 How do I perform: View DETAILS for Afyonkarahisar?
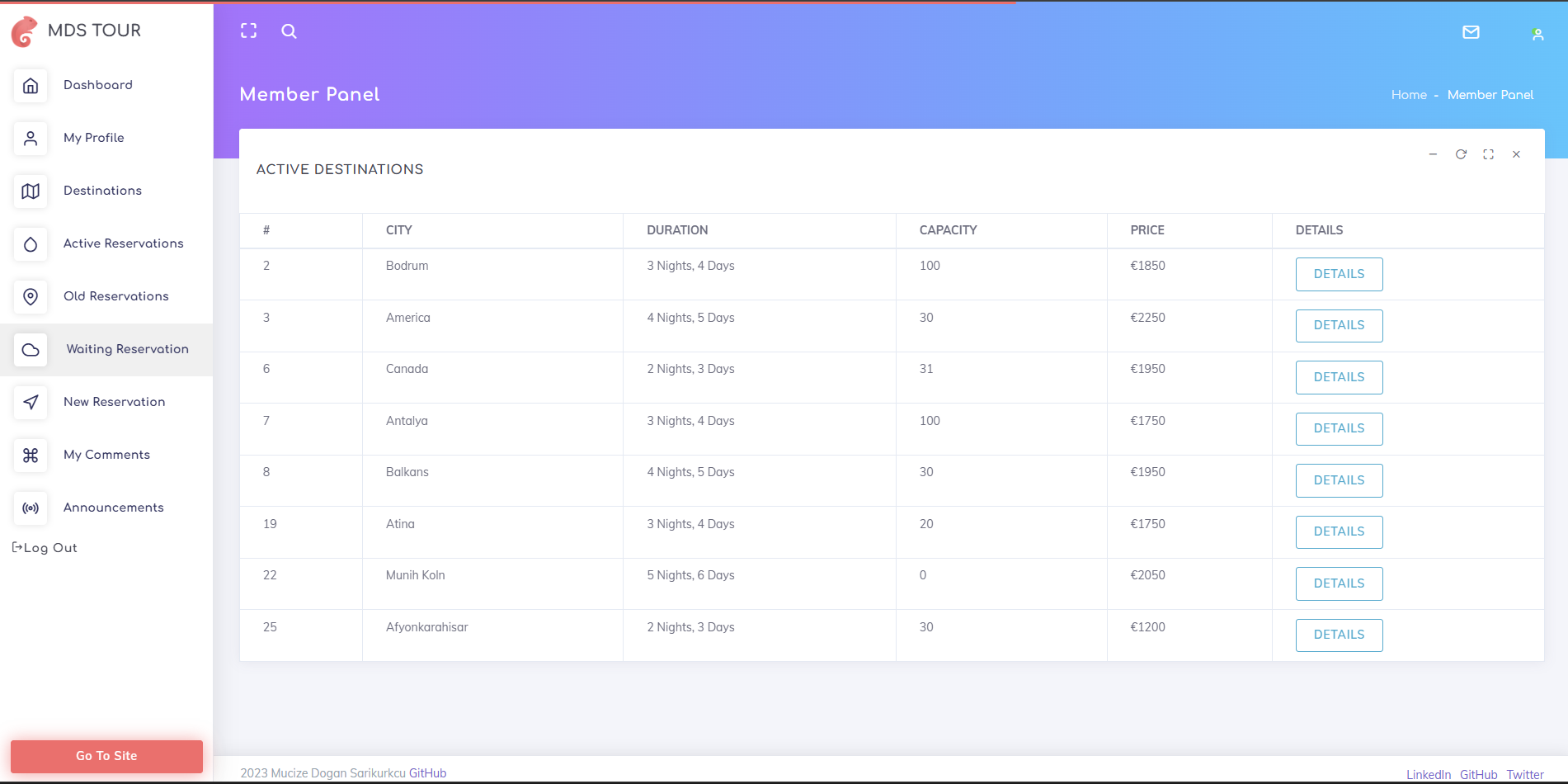point(1339,635)
